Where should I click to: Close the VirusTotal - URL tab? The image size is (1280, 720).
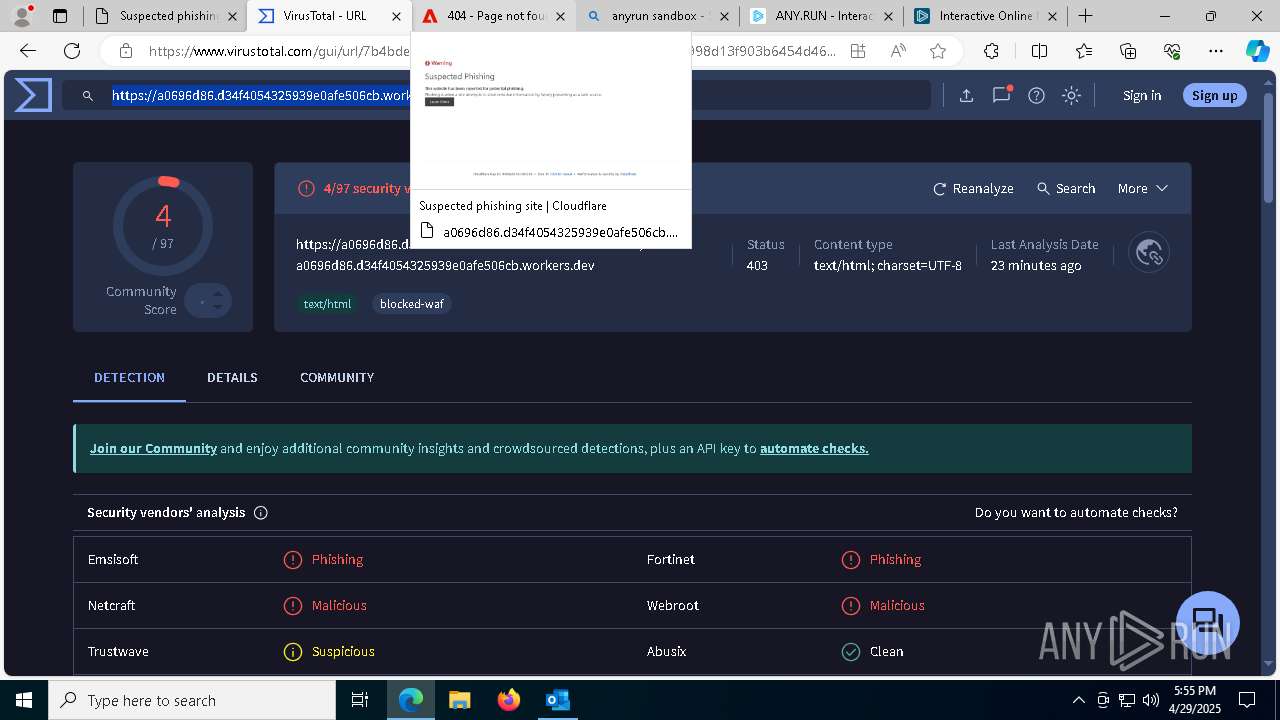point(396,16)
